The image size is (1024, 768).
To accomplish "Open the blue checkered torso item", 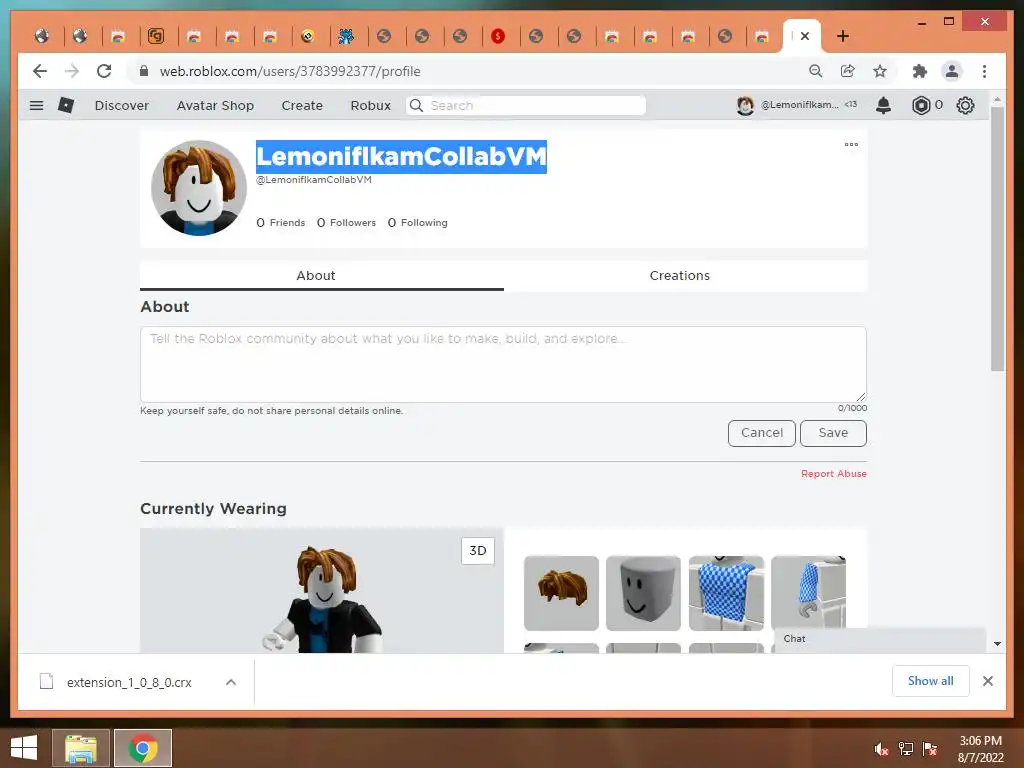I will click(726, 593).
